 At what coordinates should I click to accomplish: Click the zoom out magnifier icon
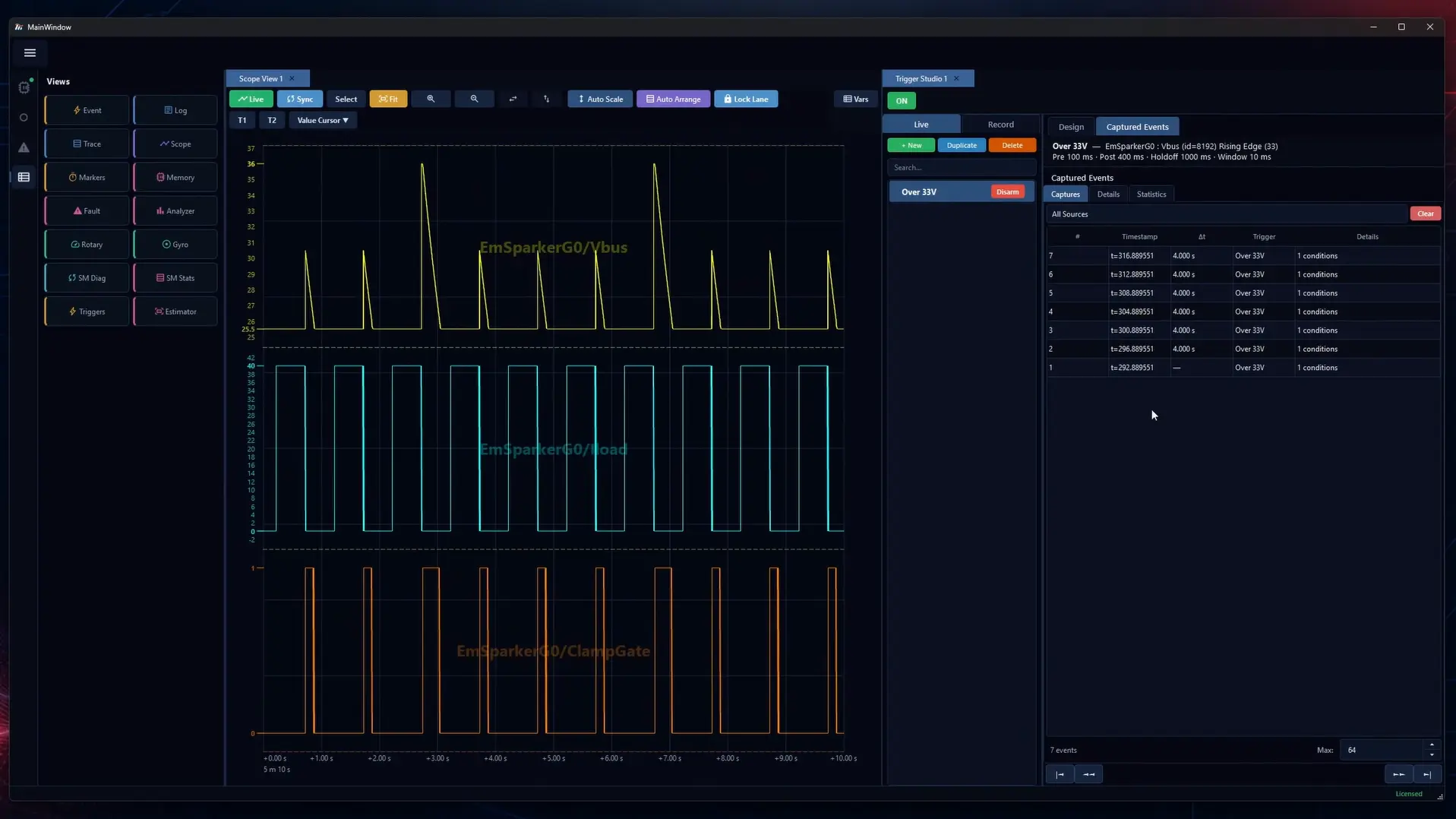474,99
